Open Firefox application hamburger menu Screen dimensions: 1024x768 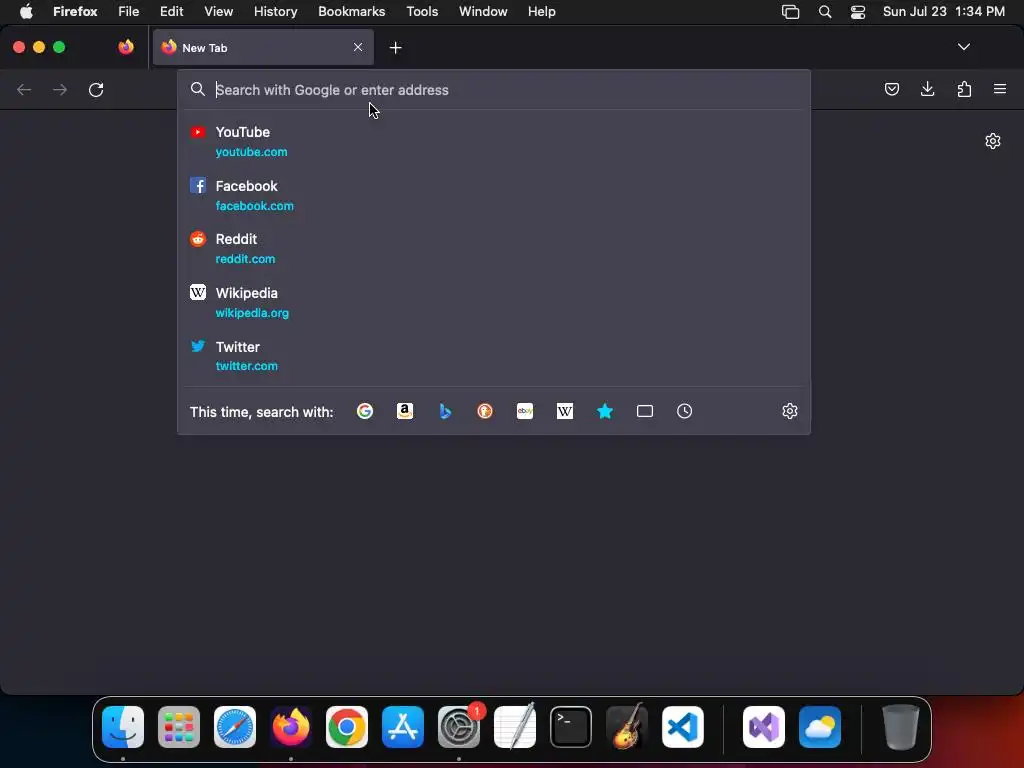point(1000,89)
